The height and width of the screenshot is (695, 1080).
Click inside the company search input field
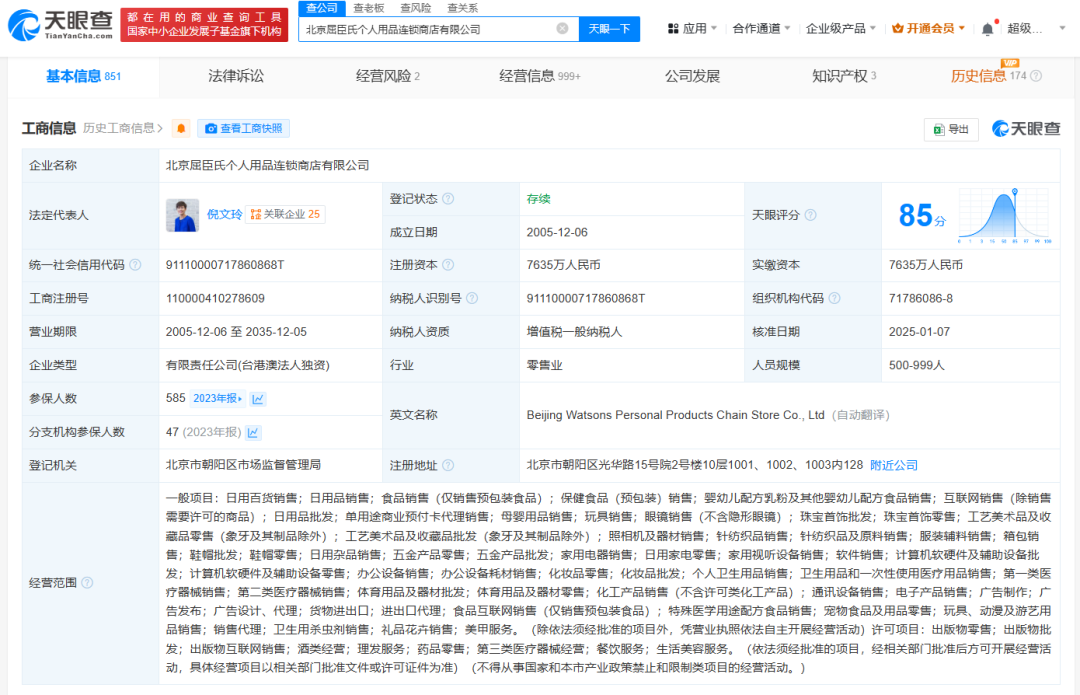(x=430, y=29)
